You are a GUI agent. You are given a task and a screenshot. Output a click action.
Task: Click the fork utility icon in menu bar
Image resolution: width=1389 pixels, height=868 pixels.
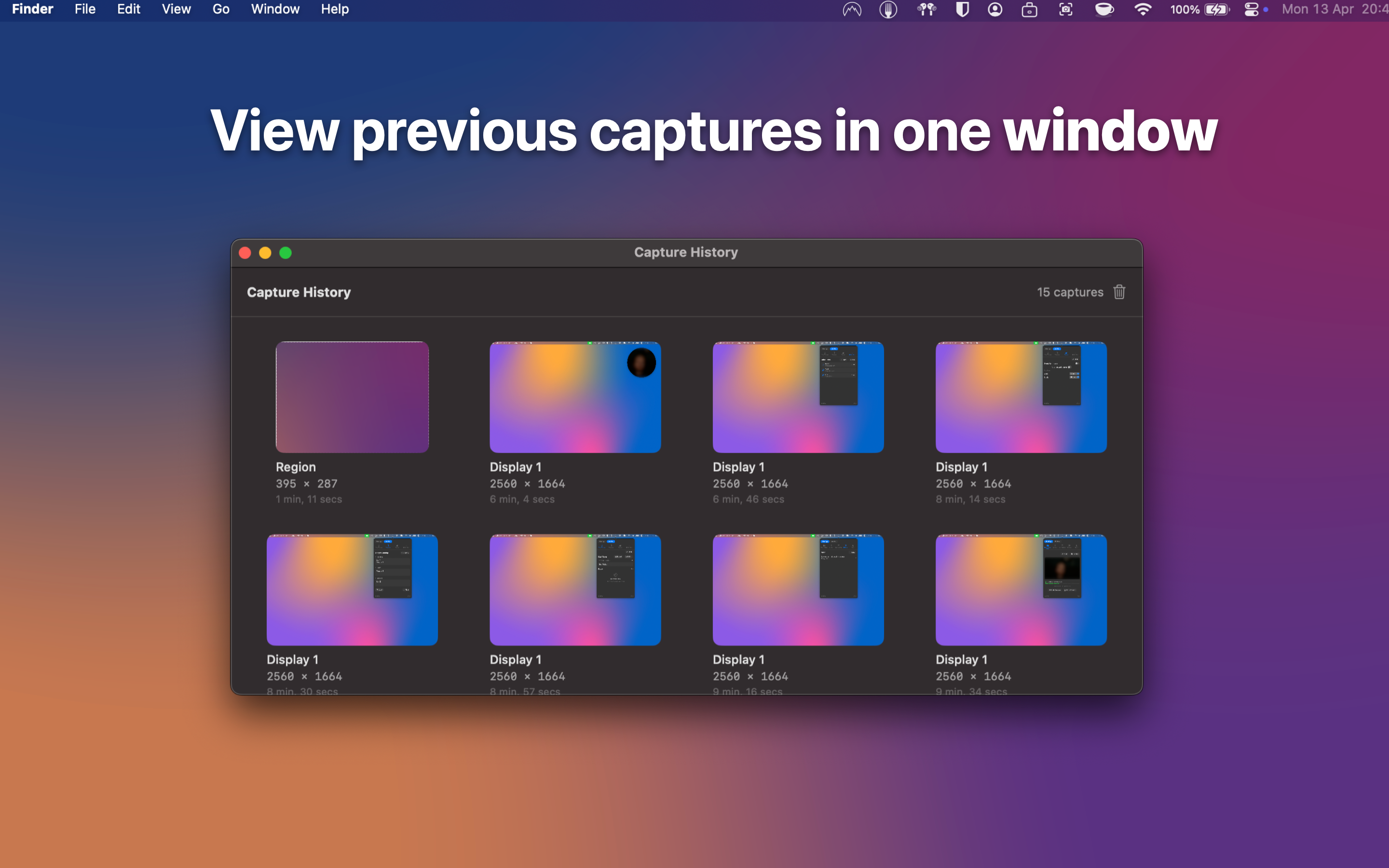coord(888,9)
